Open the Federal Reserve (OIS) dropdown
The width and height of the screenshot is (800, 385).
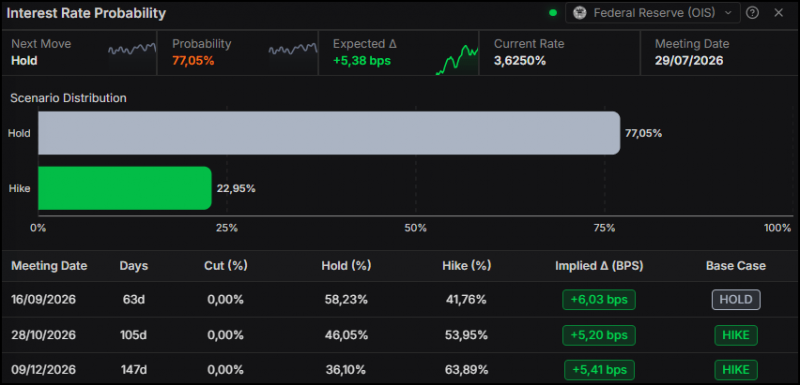tap(653, 13)
